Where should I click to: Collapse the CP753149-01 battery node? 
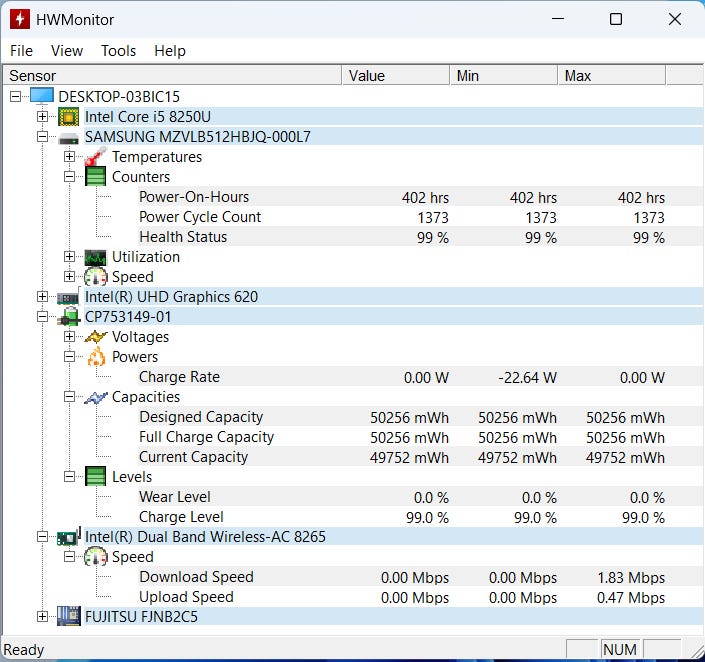pos(42,317)
